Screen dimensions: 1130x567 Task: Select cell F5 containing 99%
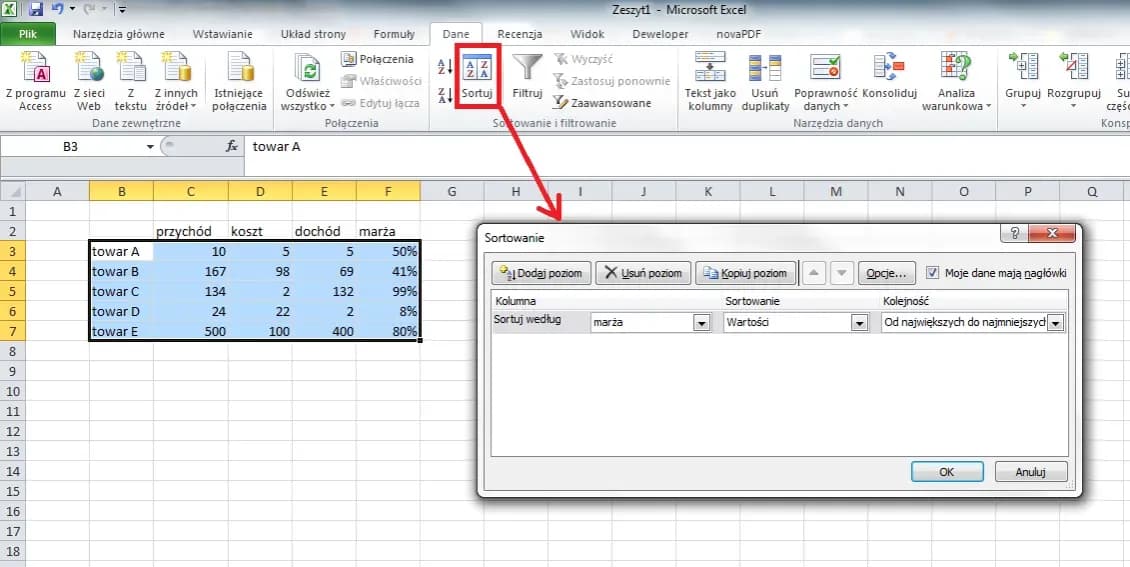point(388,290)
